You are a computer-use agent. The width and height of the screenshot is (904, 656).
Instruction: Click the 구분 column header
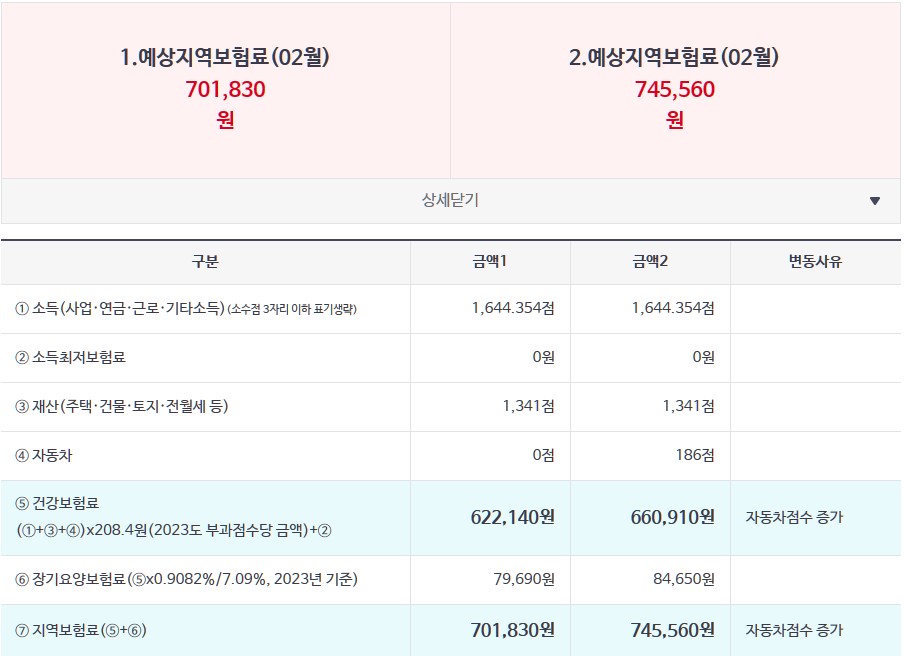click(x=205, y=262)
